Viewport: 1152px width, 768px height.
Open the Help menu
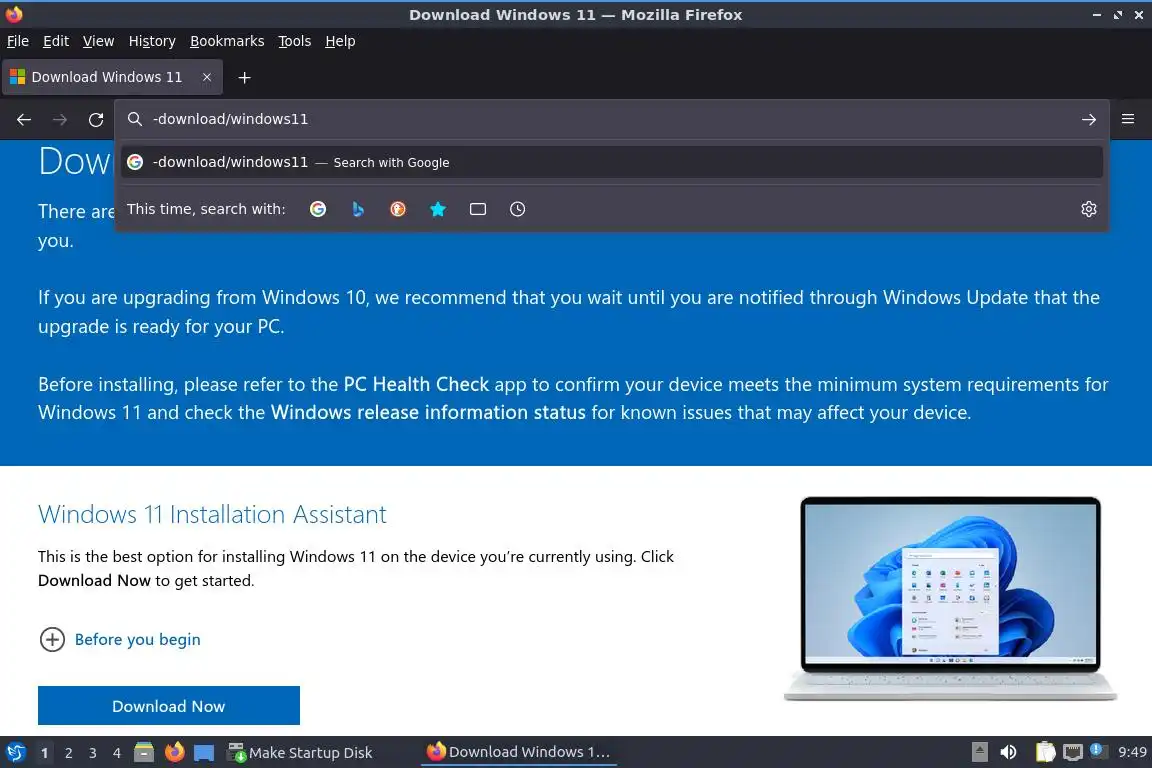[340, 41]
